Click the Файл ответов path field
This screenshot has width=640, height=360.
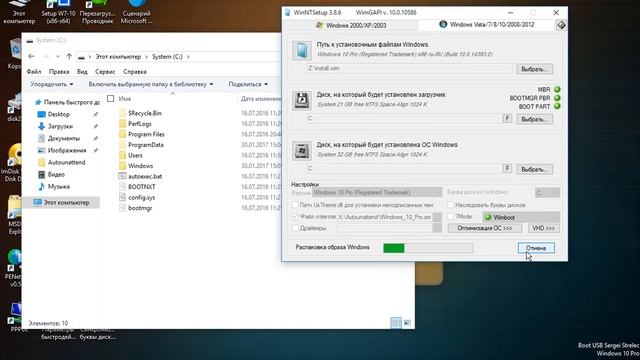[x=385, y=217]
